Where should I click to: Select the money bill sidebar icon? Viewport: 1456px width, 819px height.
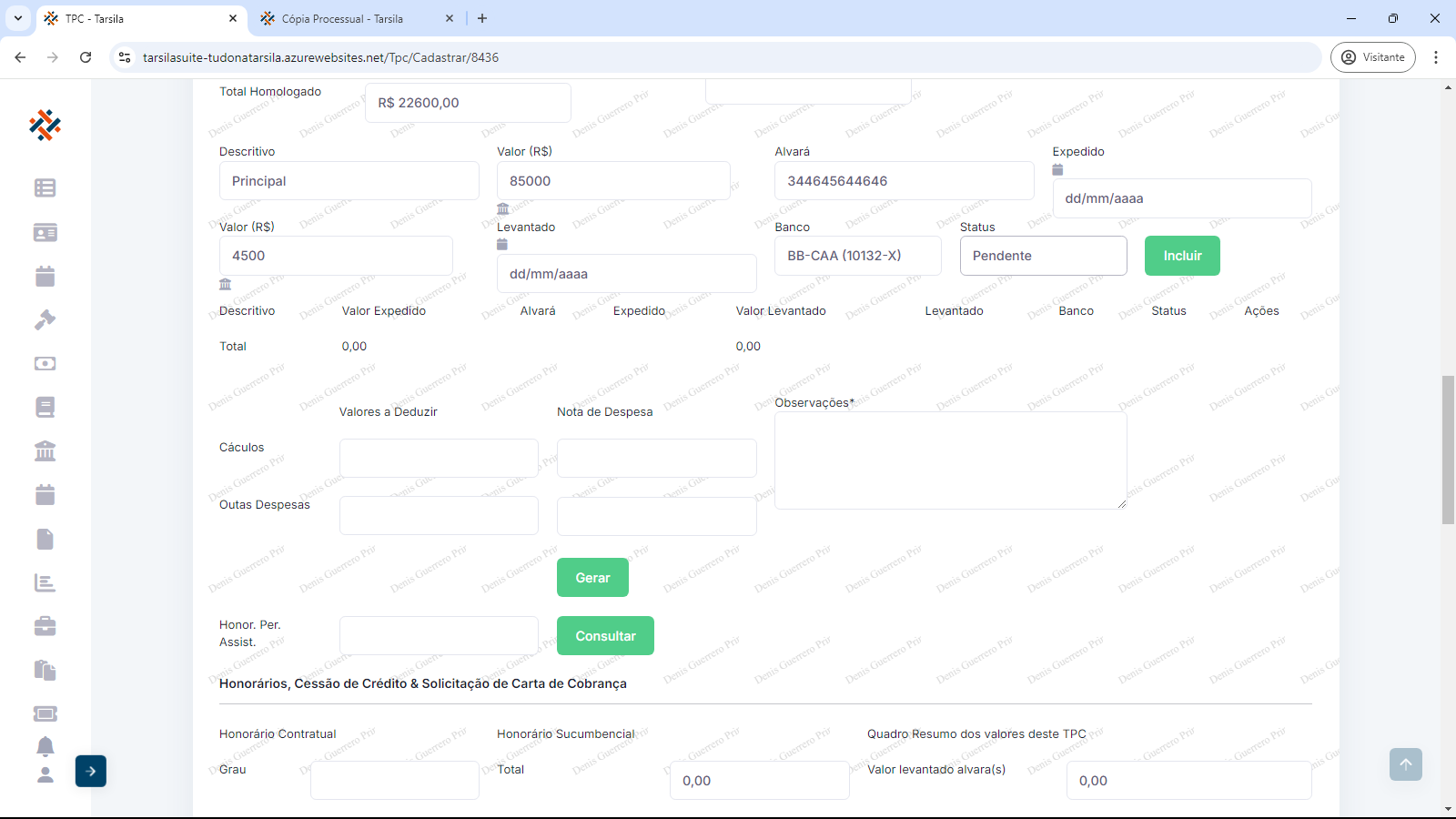45,363
